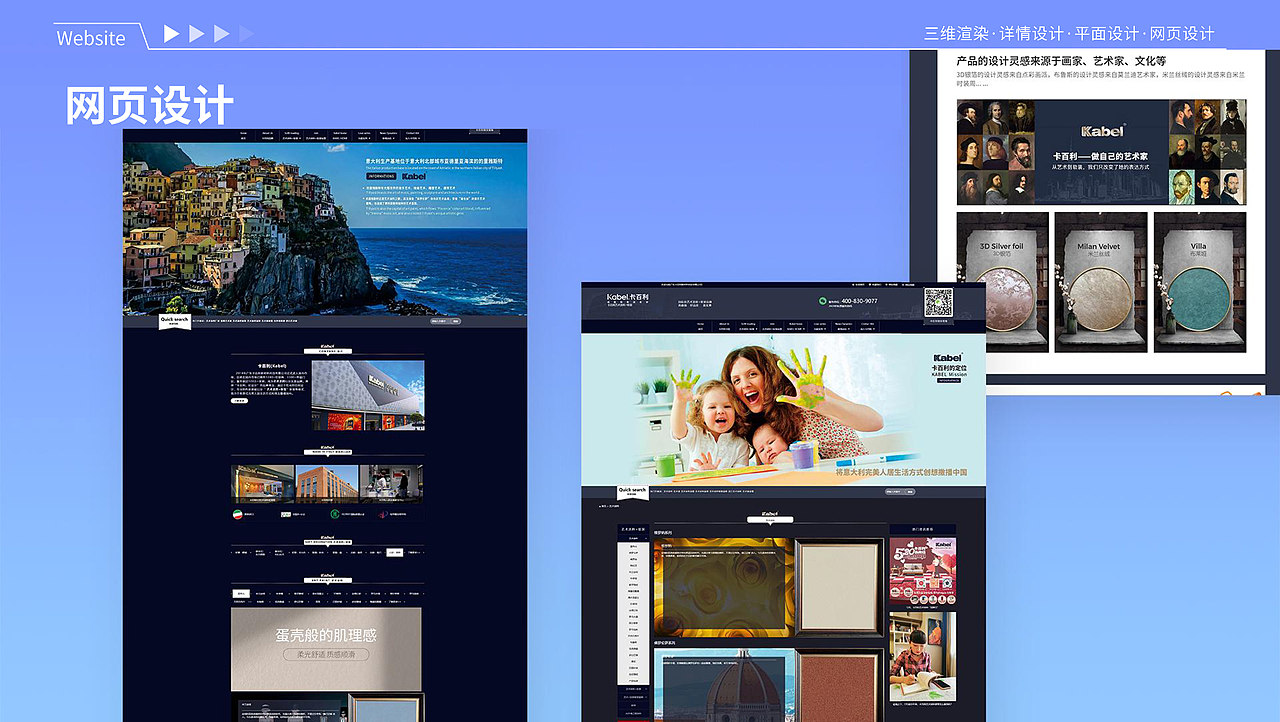Open the pink promotional ad in the sidebar
The image size is (1280, 722).
pyautogui.click(x=922, y=571)
